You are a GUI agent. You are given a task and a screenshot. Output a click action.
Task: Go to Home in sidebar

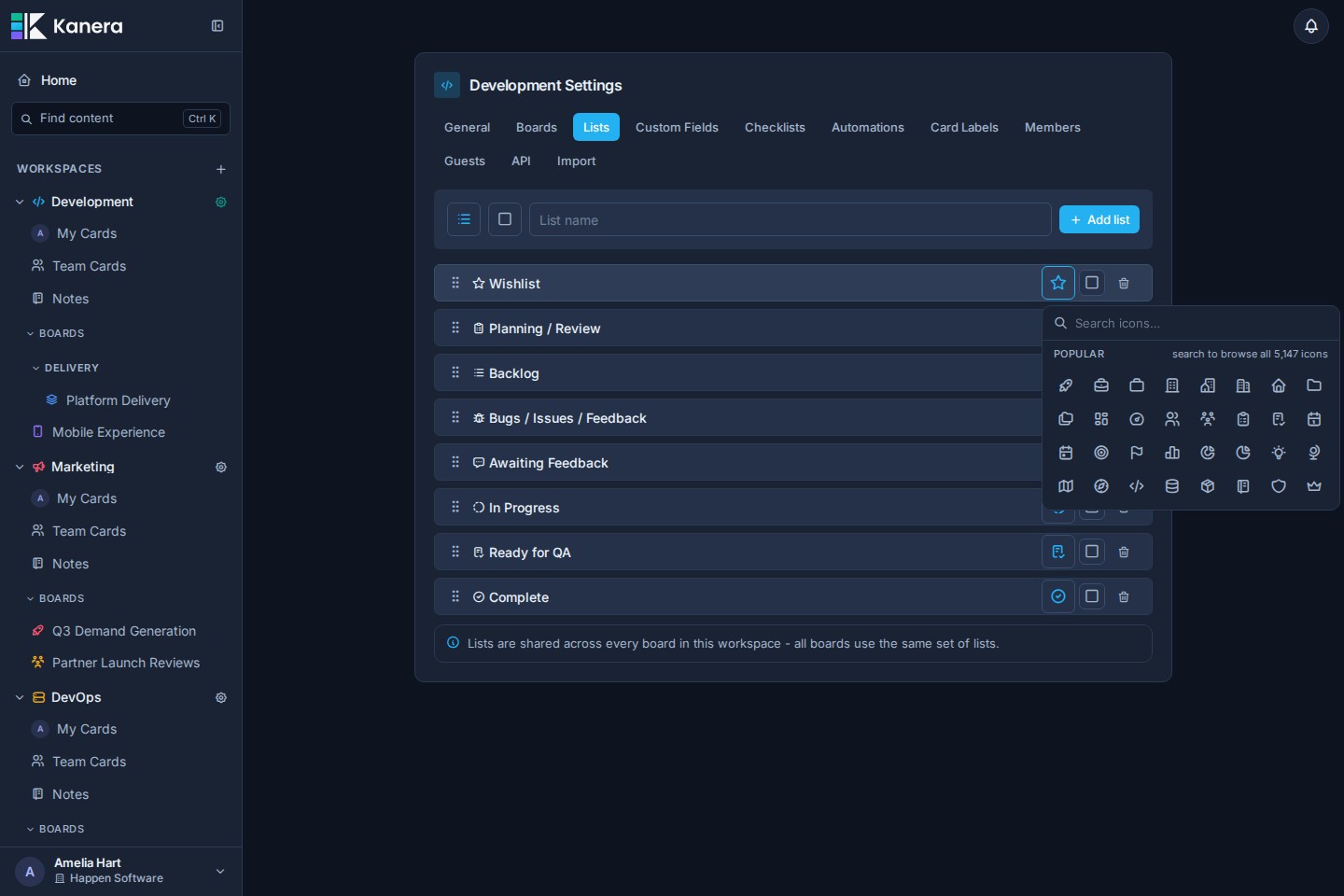[x=59, y=80]
